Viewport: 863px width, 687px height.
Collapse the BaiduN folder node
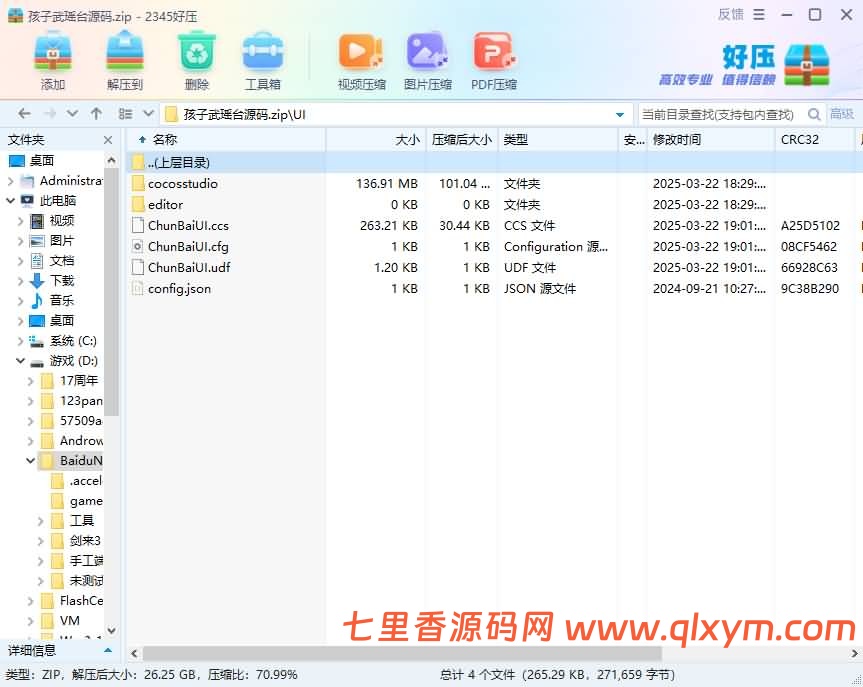(x=29, y=460)
